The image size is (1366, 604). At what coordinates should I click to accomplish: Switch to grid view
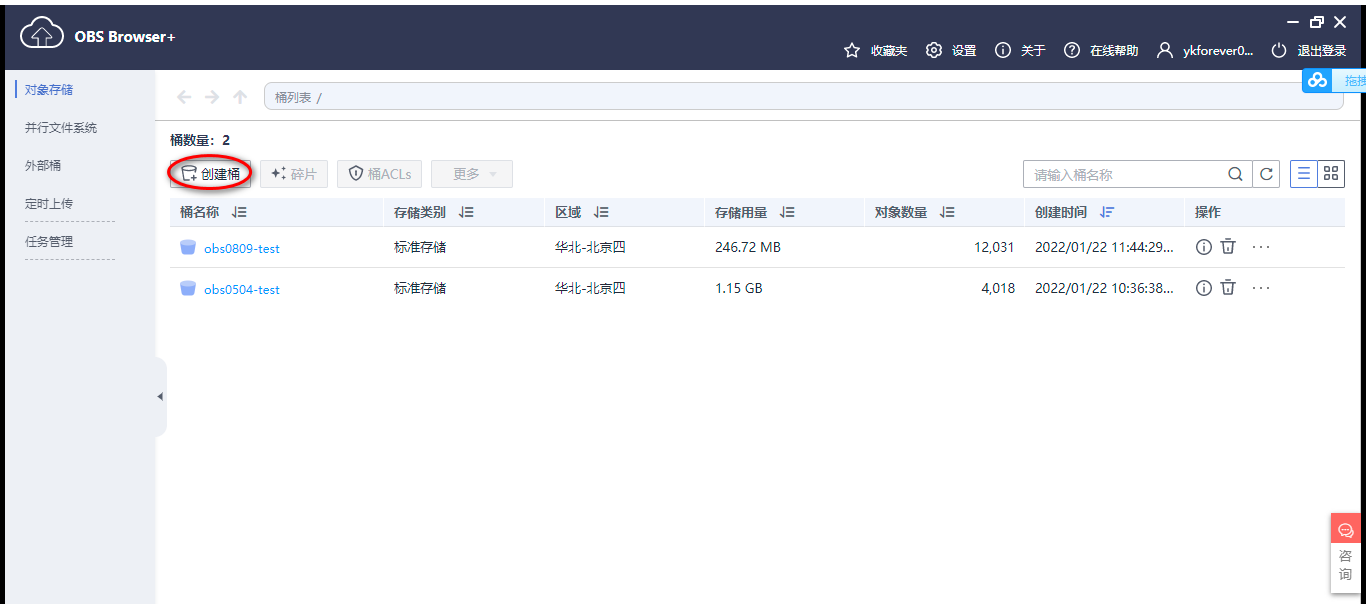(x=1331, y=174)
